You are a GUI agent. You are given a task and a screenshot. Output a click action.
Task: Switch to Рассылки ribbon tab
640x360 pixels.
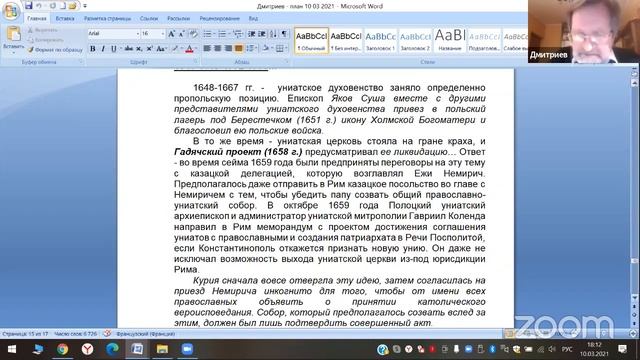pyautogui.click(x=178, y=19)
